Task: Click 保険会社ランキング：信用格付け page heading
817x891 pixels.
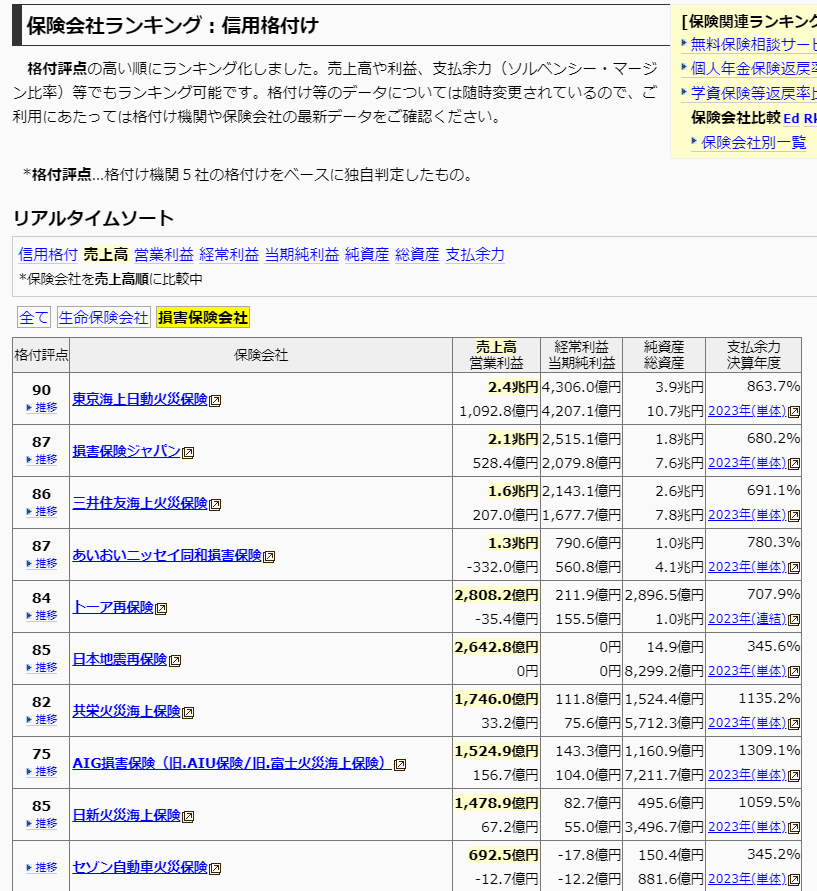Action: coord(173,26)
